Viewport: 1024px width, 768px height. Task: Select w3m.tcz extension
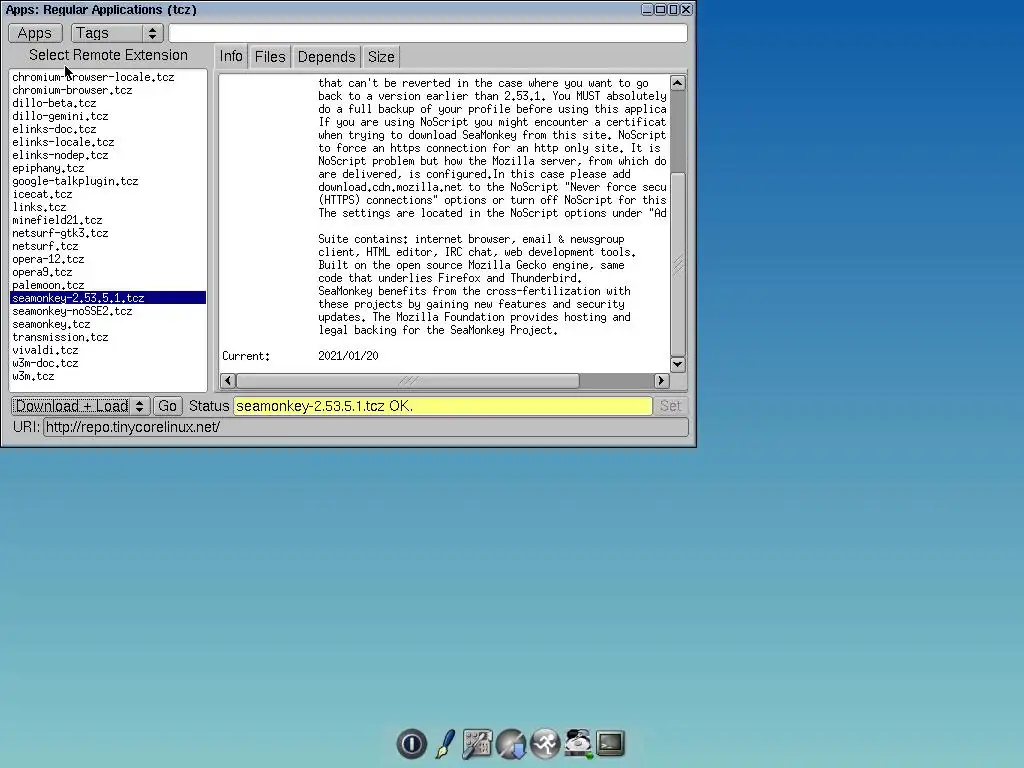108,376
